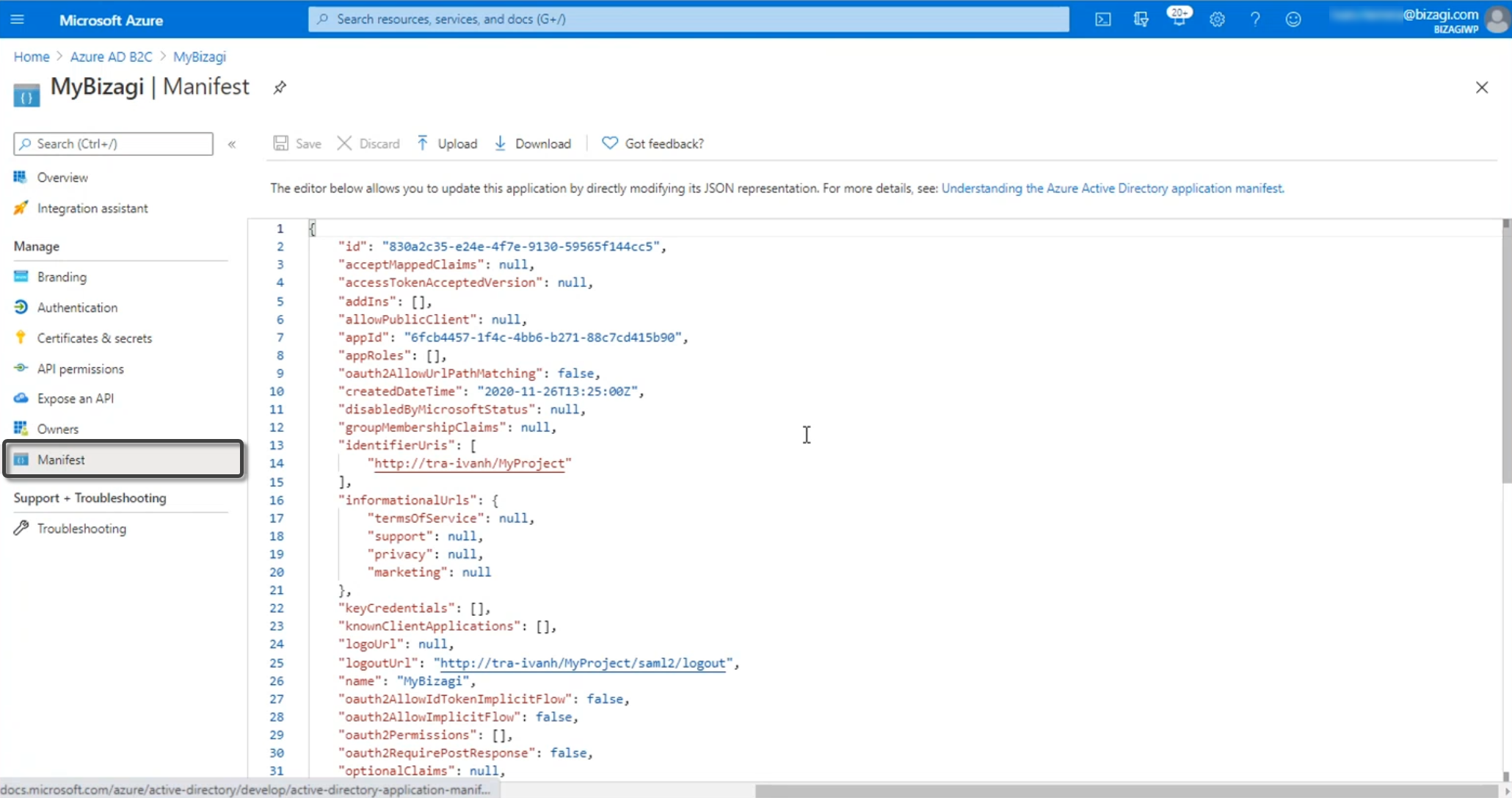Click the Owners icon in the sidebar
Viewport: 1512px width, 798px height.
21,428
